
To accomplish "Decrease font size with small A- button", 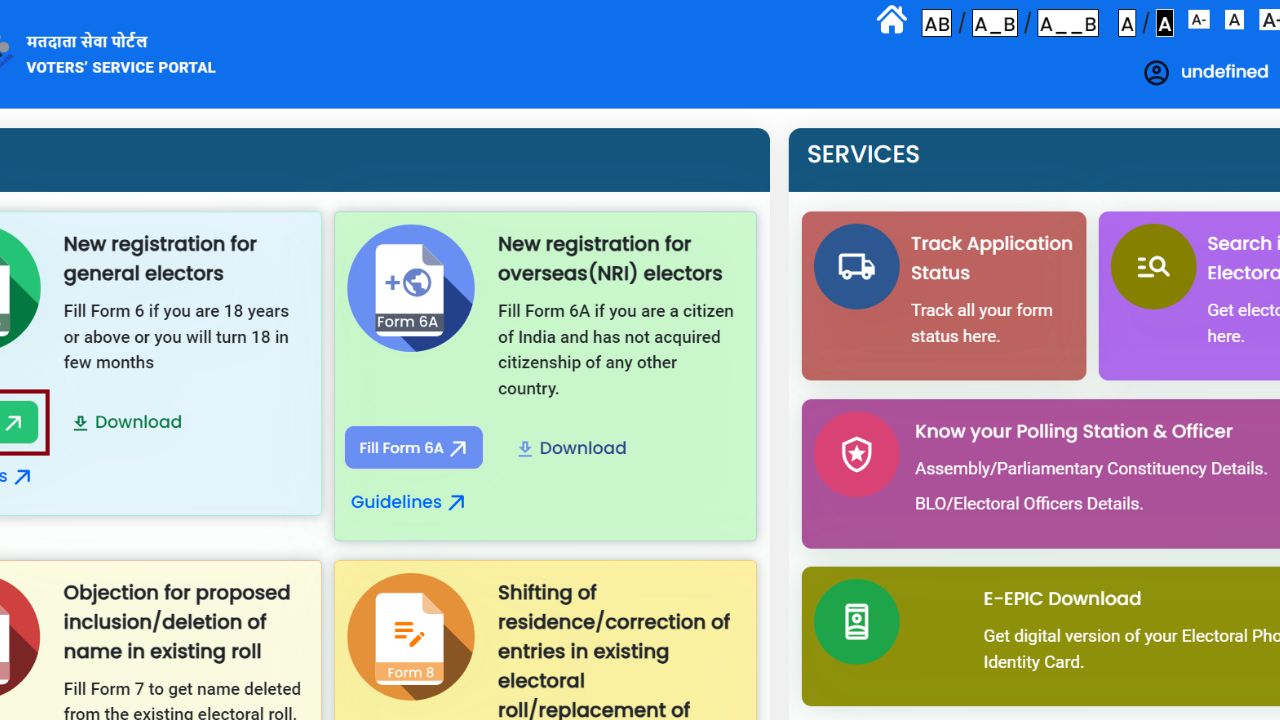I will [x=1198, y=20].
